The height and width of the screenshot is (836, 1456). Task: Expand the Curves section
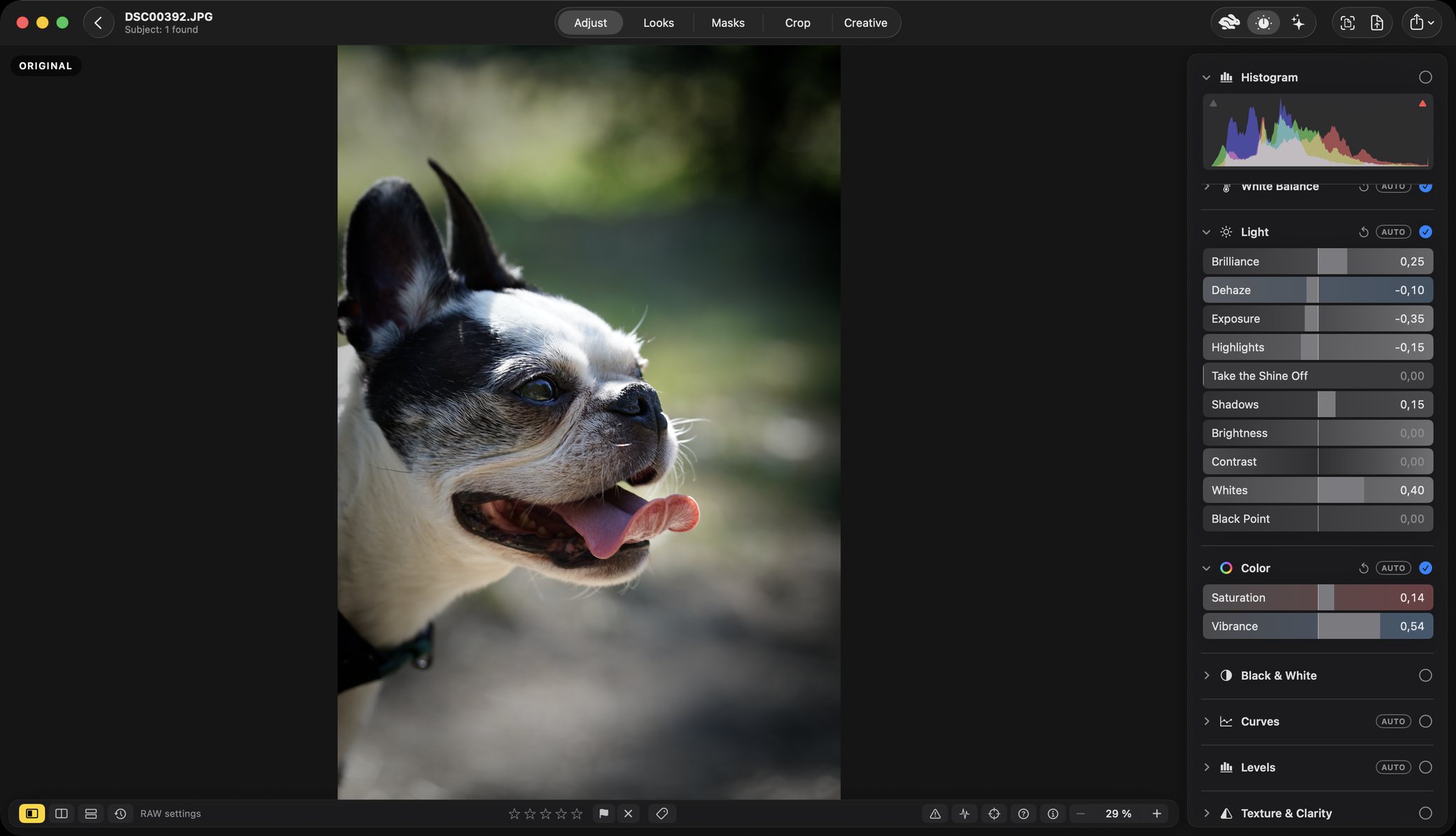[x=1206, y=721]
